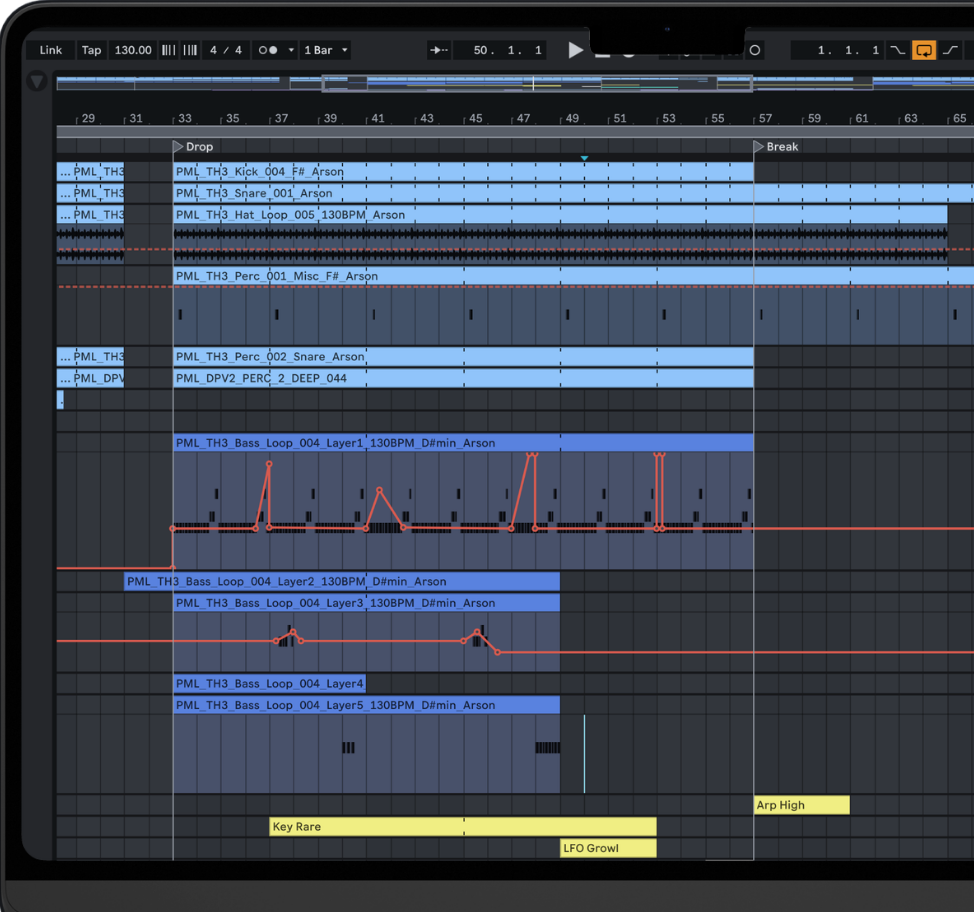974x912 pixels.
Task: Click the Tap tempo button
Action: 91,50
